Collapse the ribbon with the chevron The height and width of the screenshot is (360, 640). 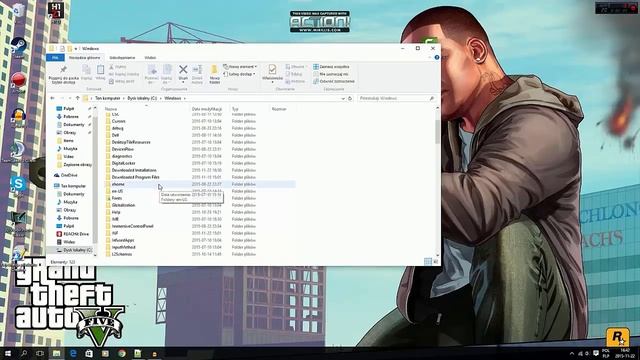430,58
